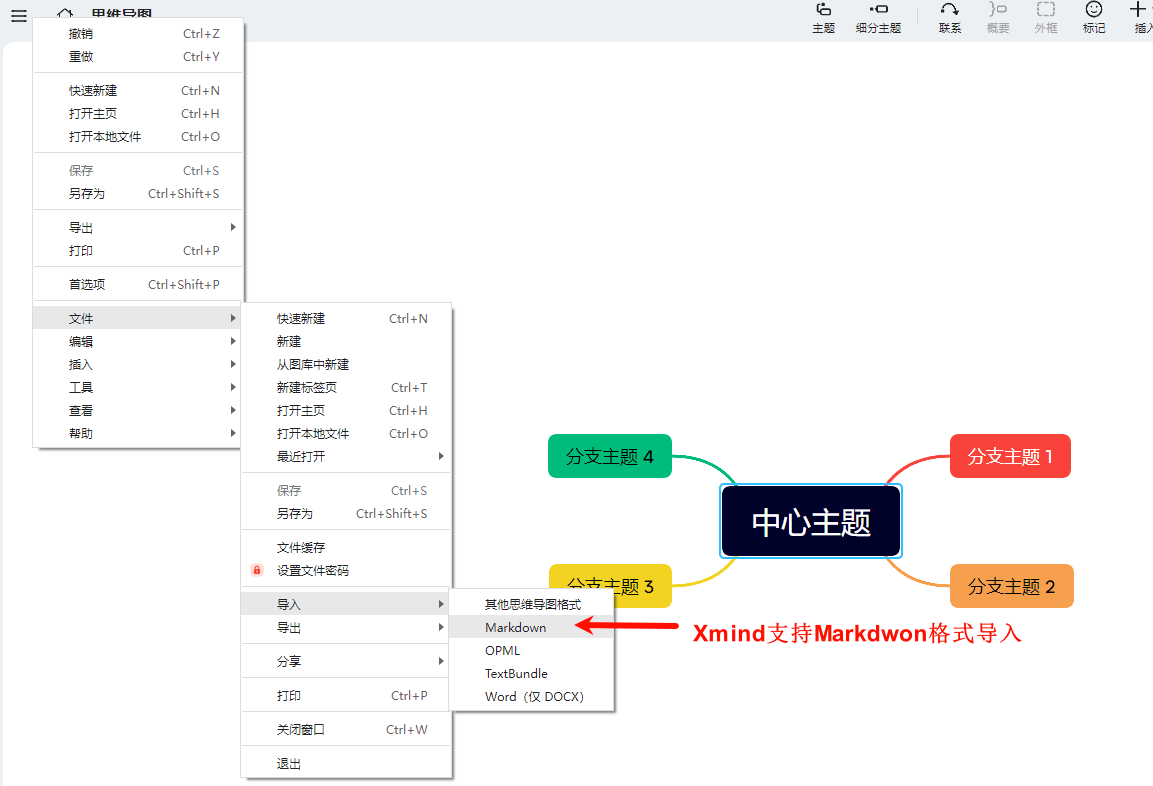Click the lock icon beside 设置文件密码
This screenshot has width=1153, height=786.
tap(257, 570)
